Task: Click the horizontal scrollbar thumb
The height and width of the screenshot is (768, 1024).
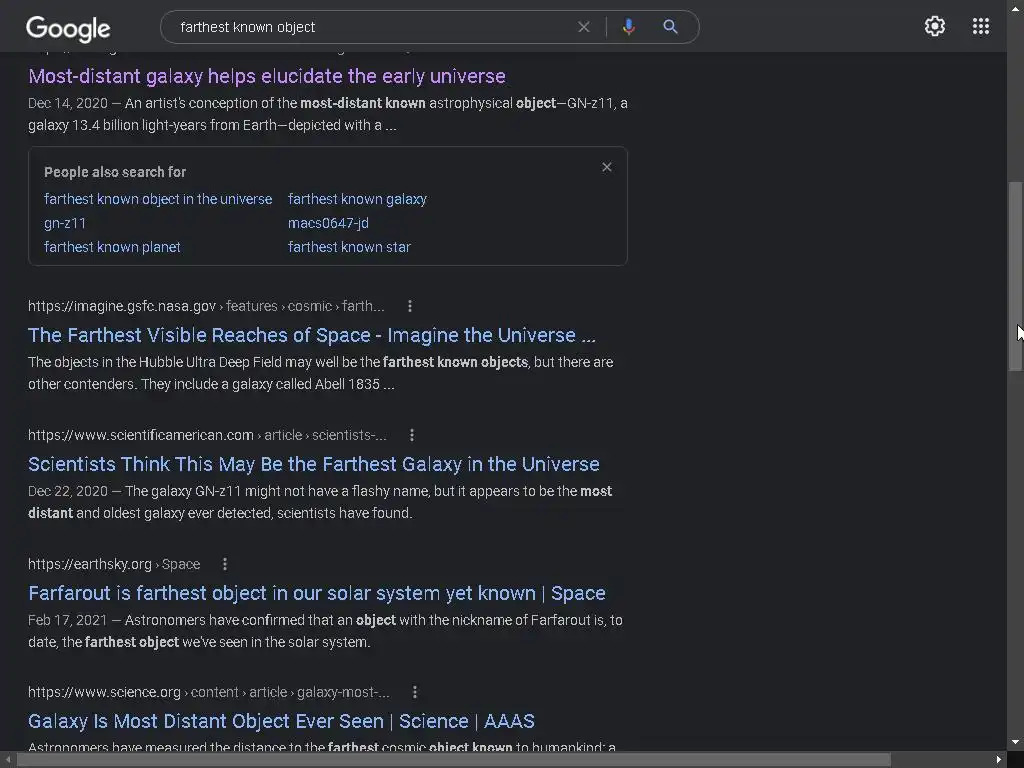Action: coord(453,760)
